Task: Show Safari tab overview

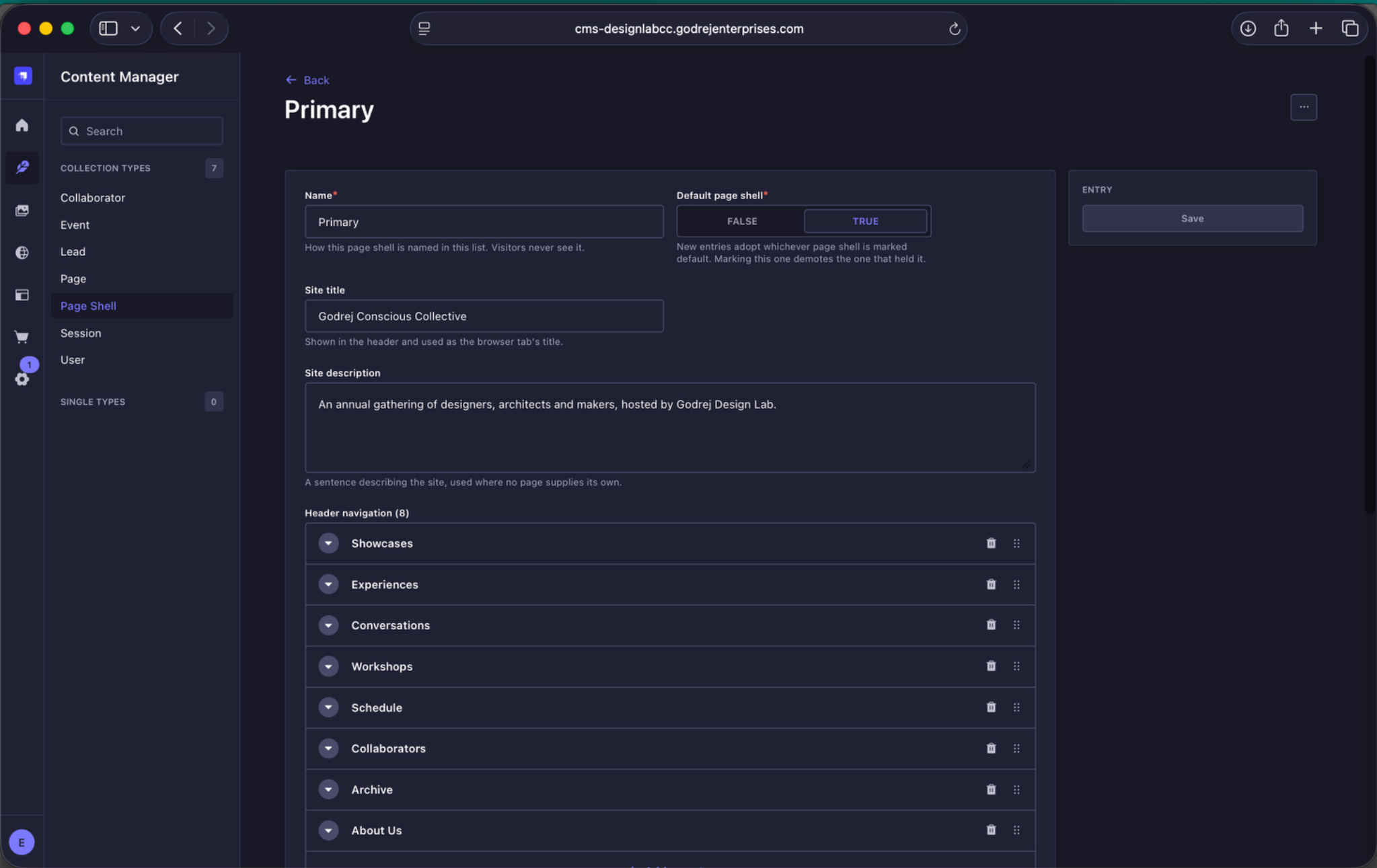Action: [x=1350, y=28]
